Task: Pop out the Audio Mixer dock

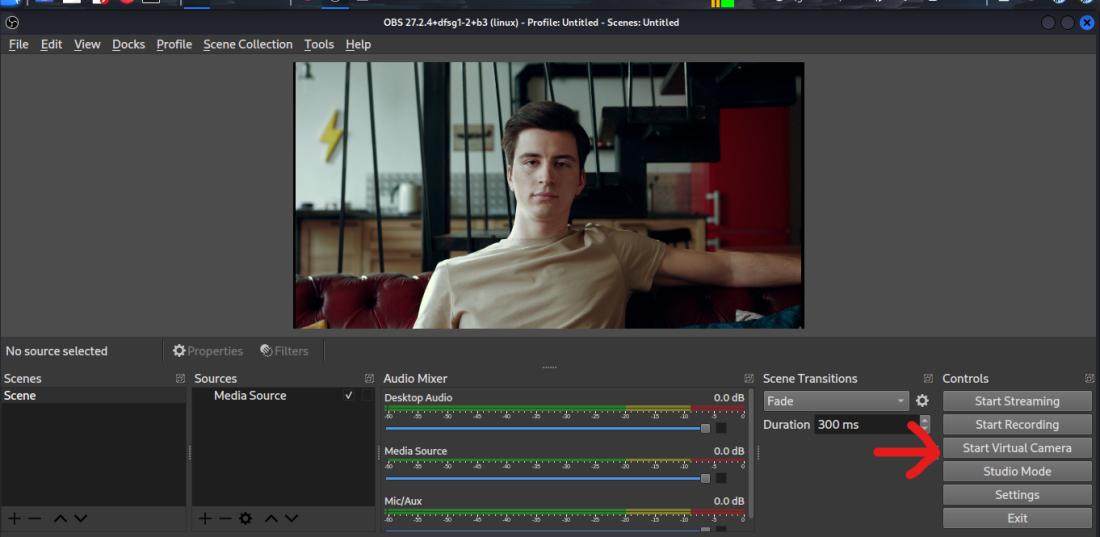Action: (749, 379)
